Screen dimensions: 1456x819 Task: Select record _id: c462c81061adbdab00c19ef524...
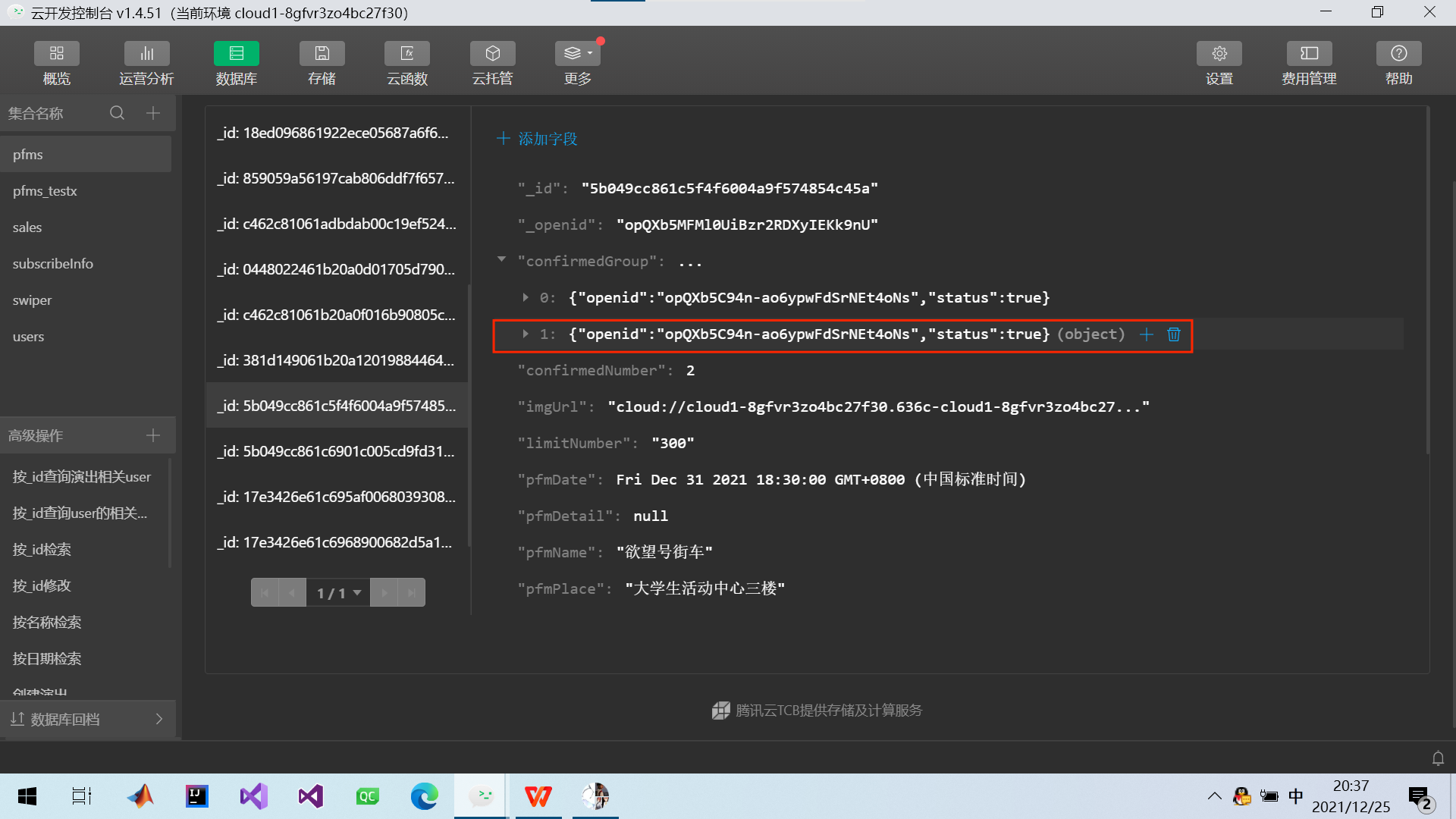point(337,224)
